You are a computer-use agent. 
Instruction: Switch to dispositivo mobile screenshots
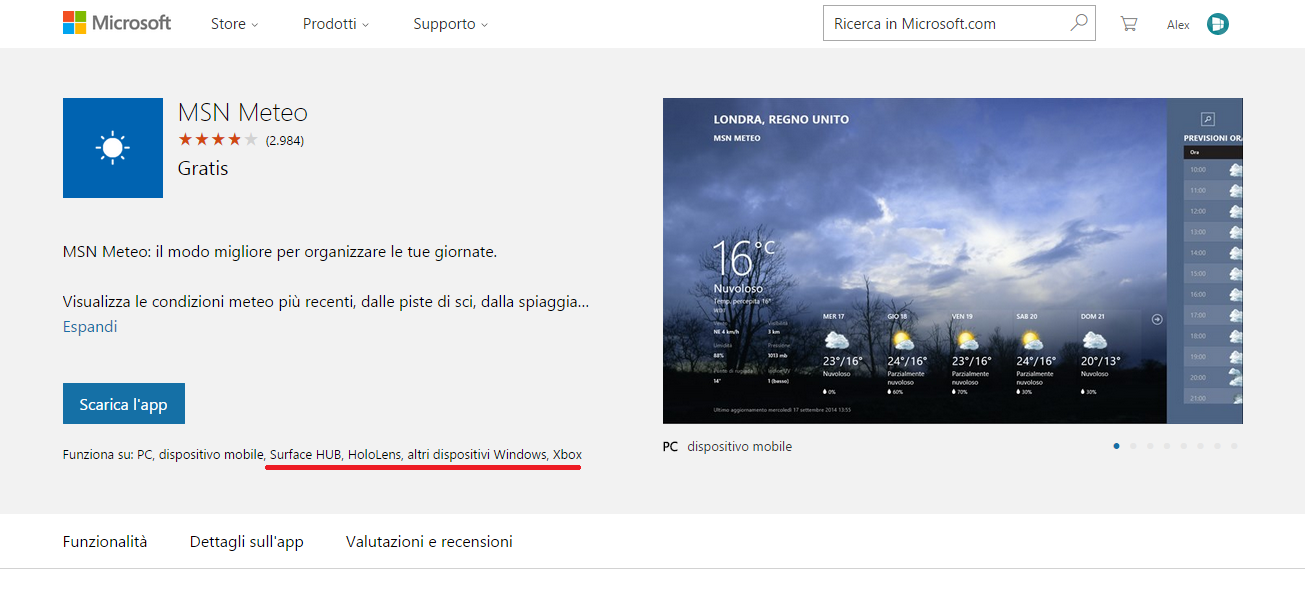(x=740, y=447)
